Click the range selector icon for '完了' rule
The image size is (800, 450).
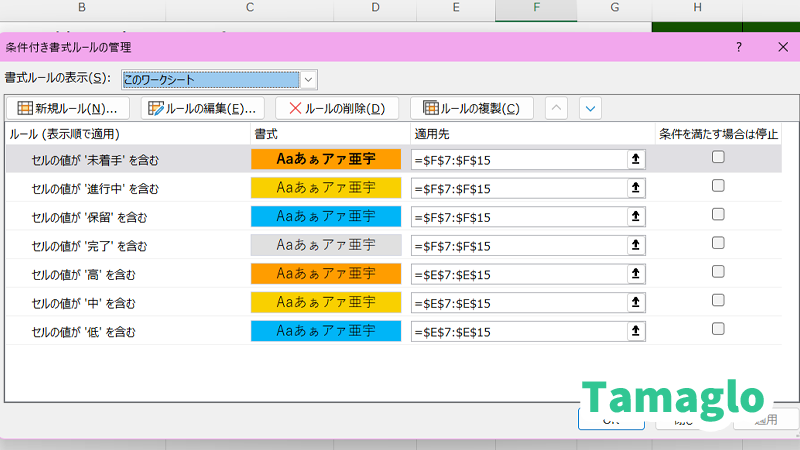click(x=635, y=246)
